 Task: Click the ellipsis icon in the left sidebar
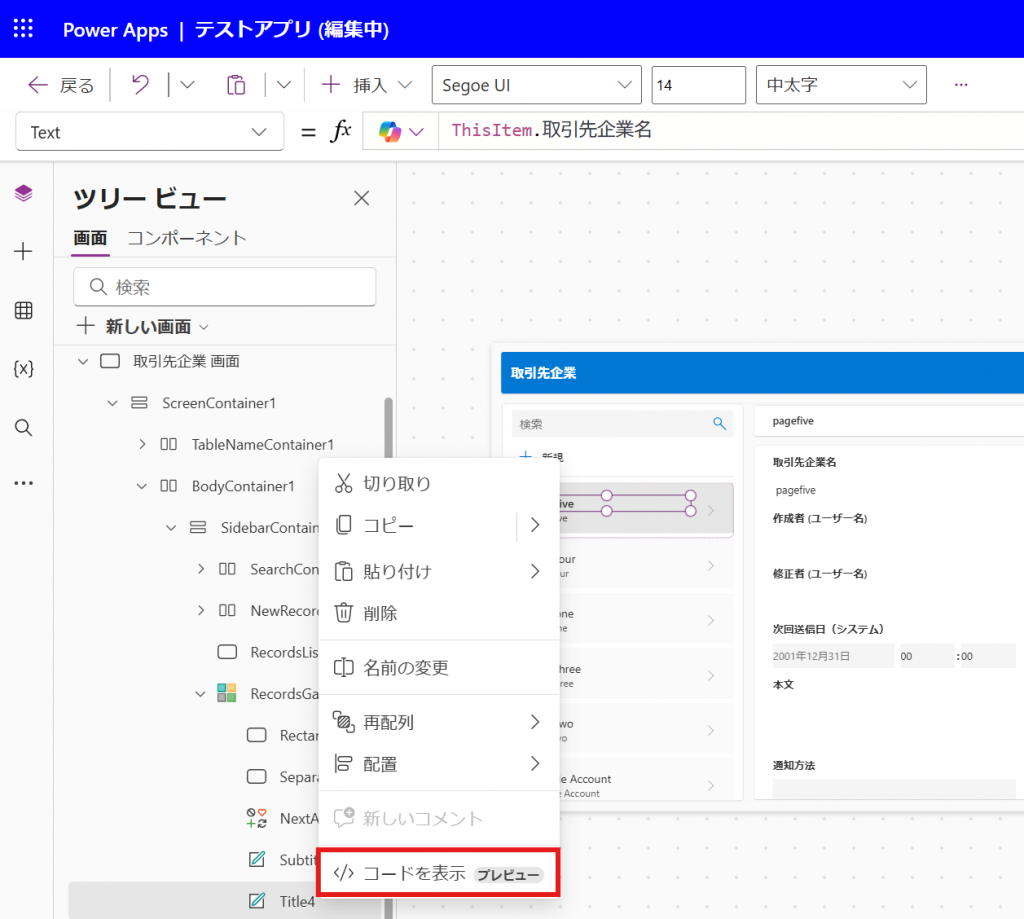pyautogui.click(x=22, y=483)
